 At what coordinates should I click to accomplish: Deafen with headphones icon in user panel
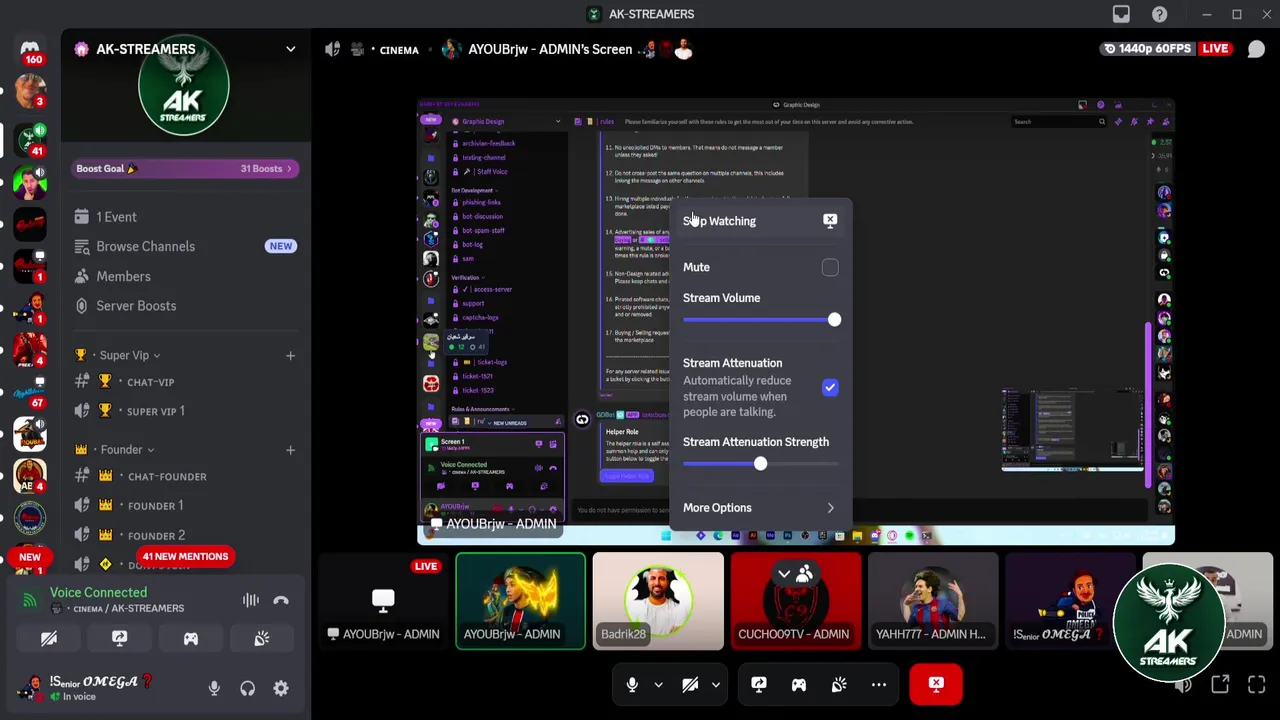click(x=247, y=688)
